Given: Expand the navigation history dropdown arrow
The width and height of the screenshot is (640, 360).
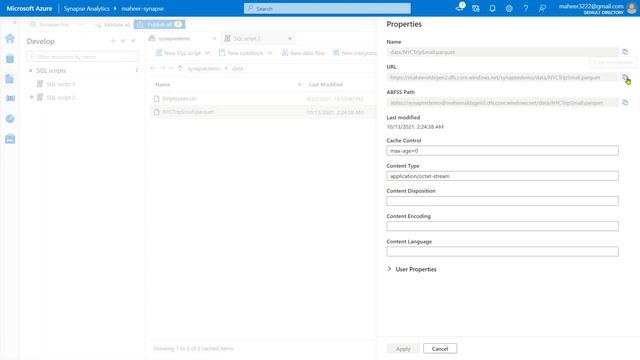Looking at the screenshot, I should click(x=171, y=68).
